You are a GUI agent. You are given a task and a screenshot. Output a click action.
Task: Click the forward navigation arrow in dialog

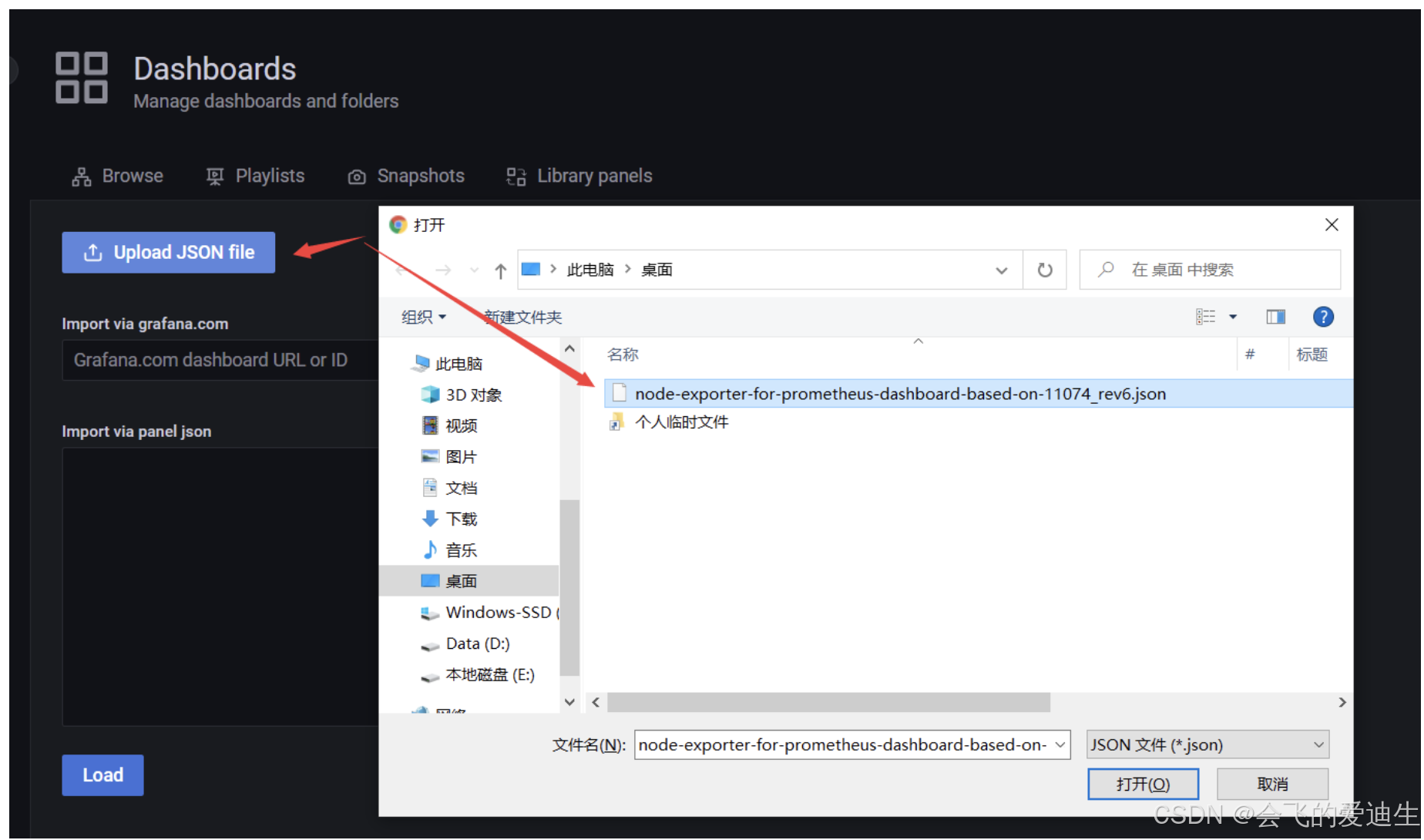click(443, 270)
